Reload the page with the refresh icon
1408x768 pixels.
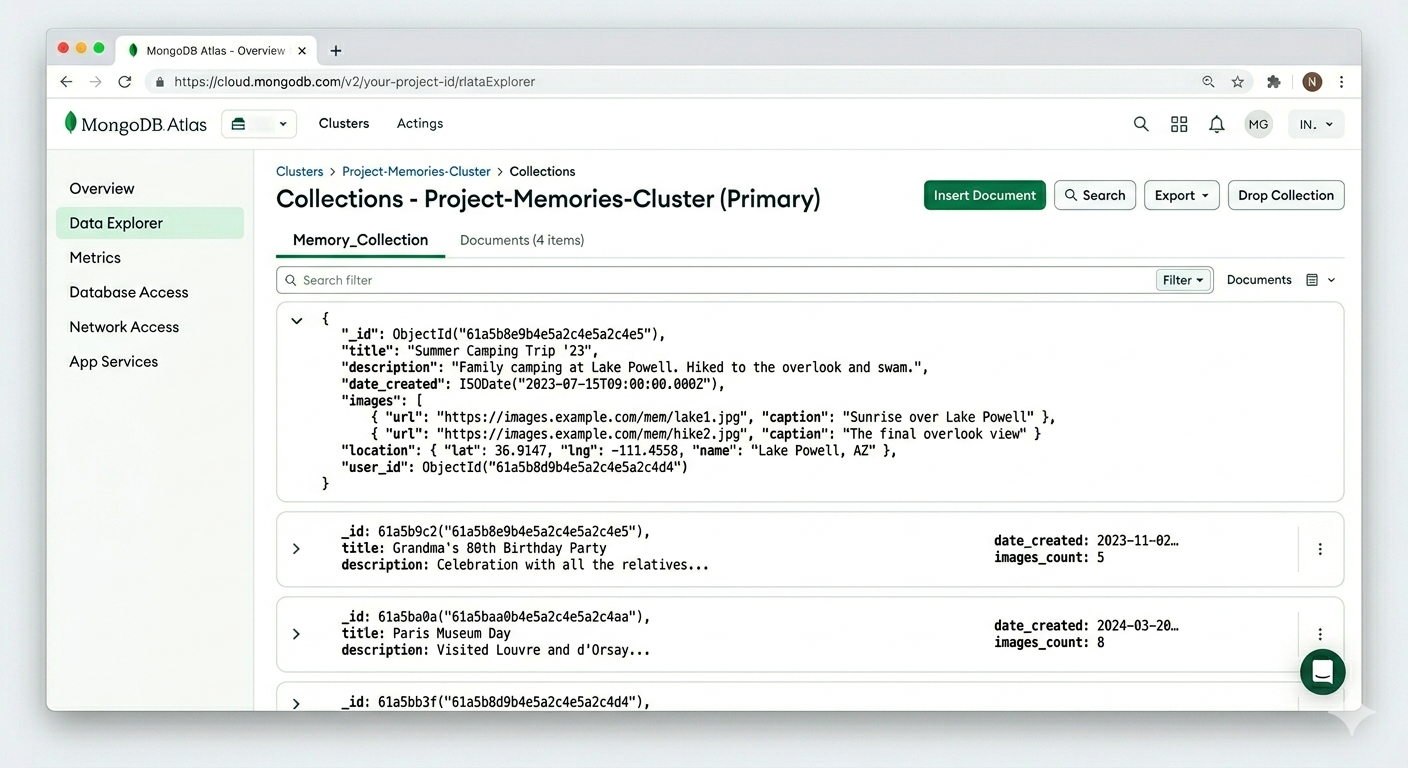tap(125, 82)
